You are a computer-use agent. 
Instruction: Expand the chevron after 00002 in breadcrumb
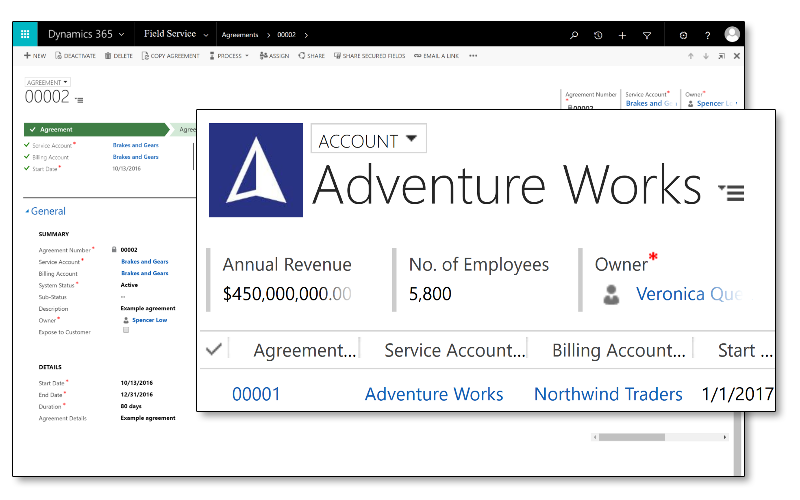[306, 35]
